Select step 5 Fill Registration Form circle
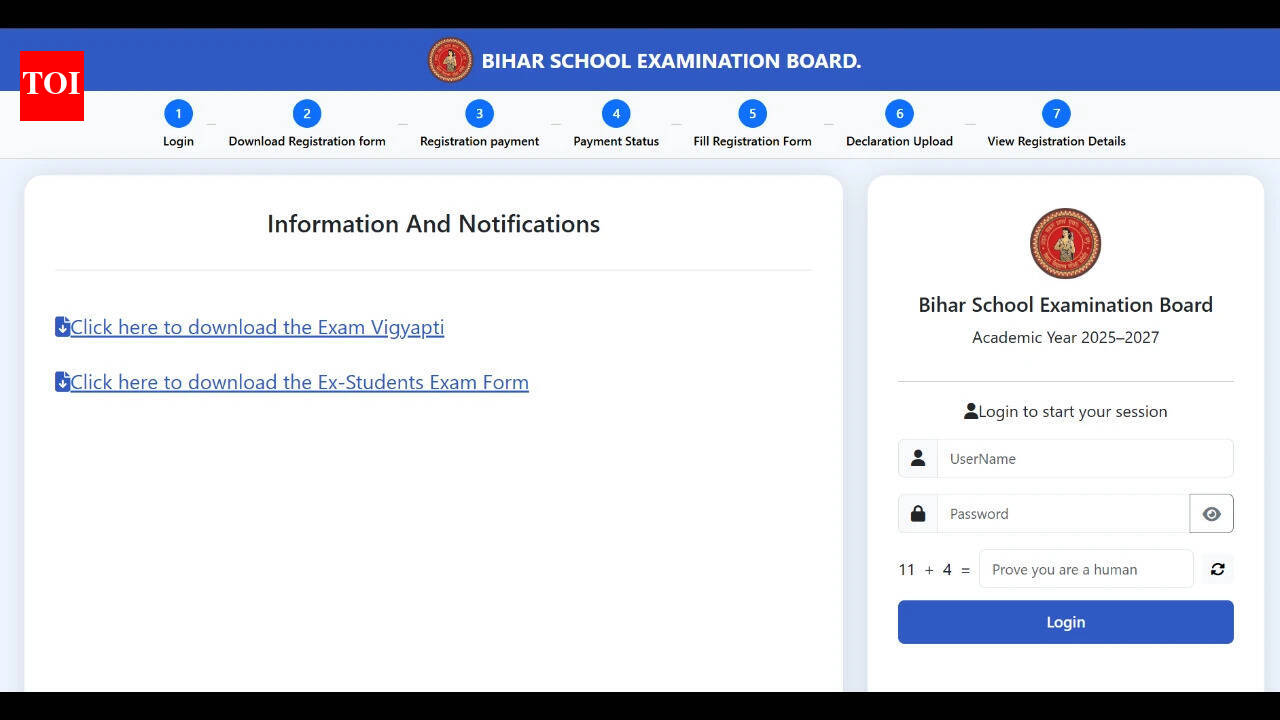1280x720 pixels. click(752, 114)
